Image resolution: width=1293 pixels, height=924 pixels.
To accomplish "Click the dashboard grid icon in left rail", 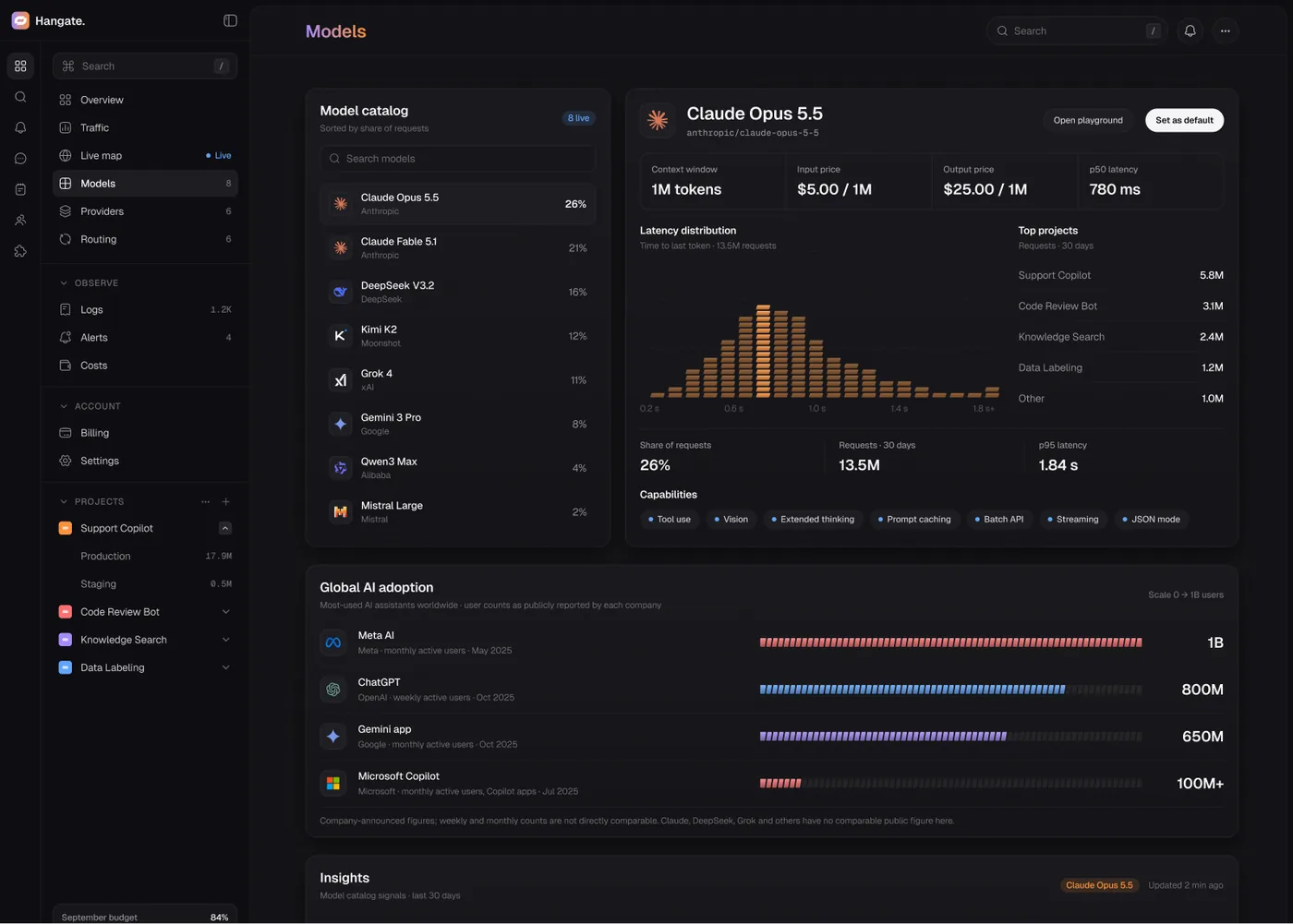I will click(20, 66).
